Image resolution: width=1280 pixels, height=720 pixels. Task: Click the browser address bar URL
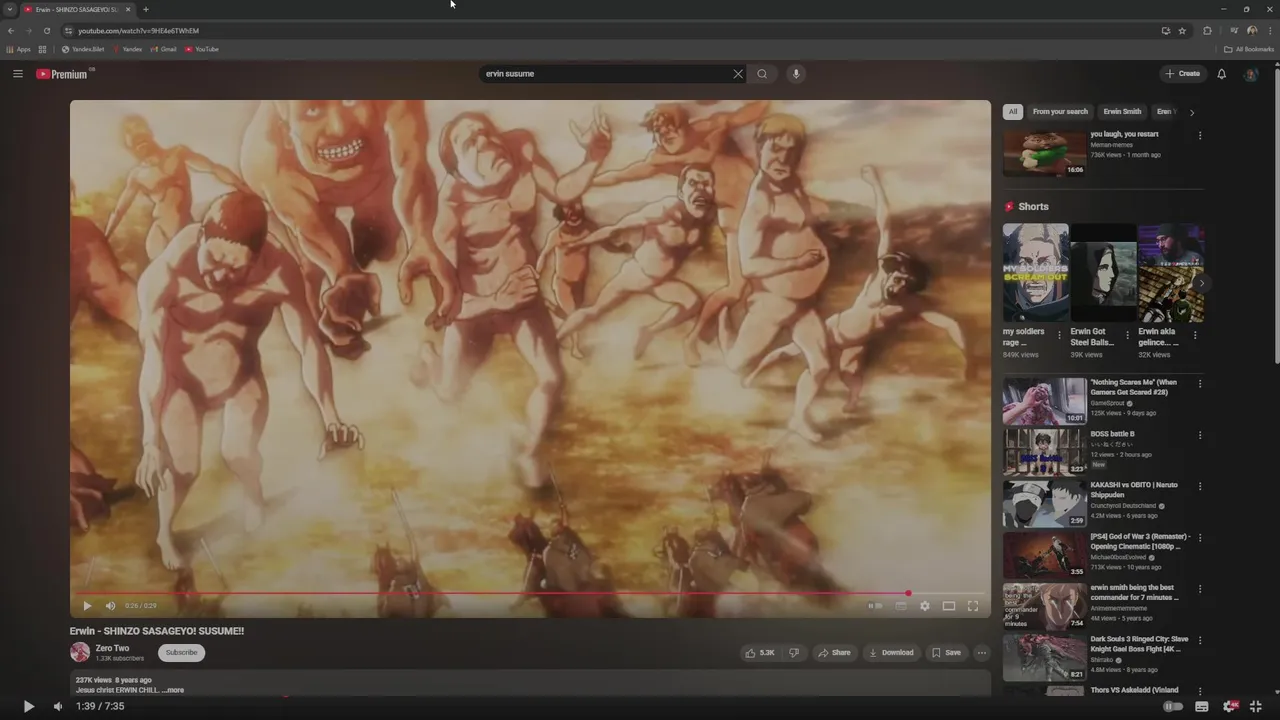click(139, 31)
